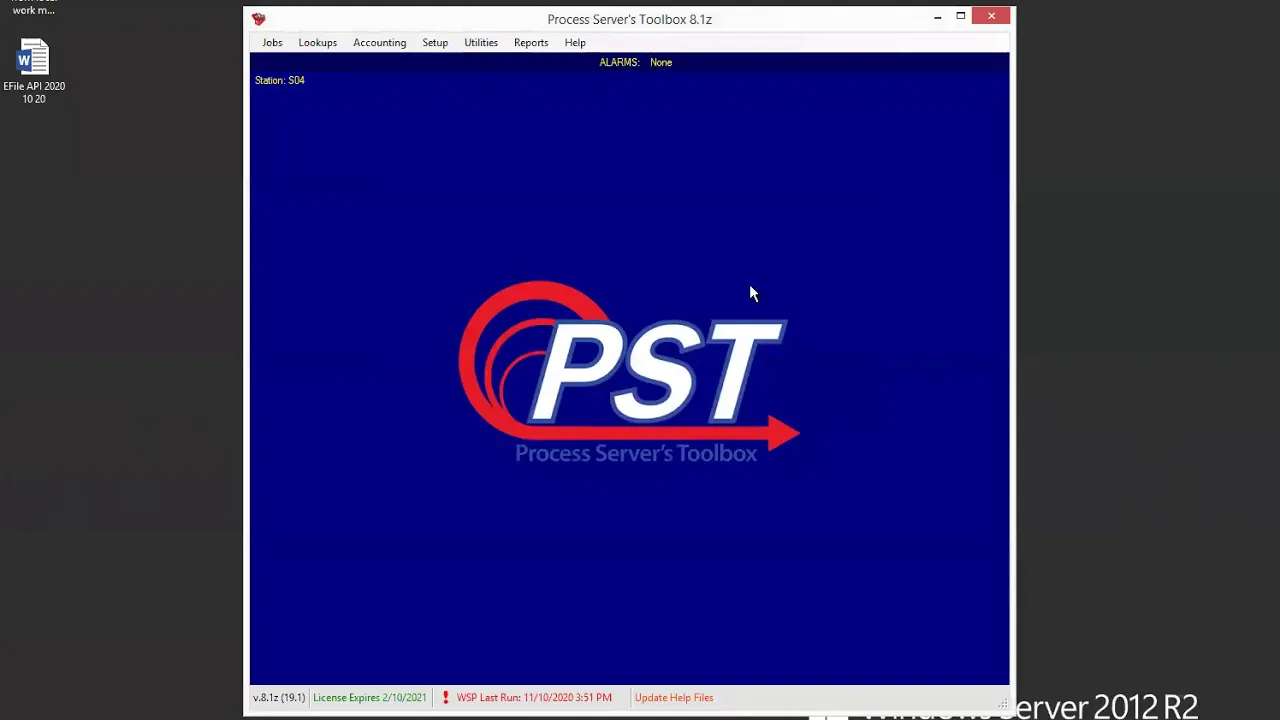
Task: Open the Lookups menu
Action: click(x=317, y=43)
